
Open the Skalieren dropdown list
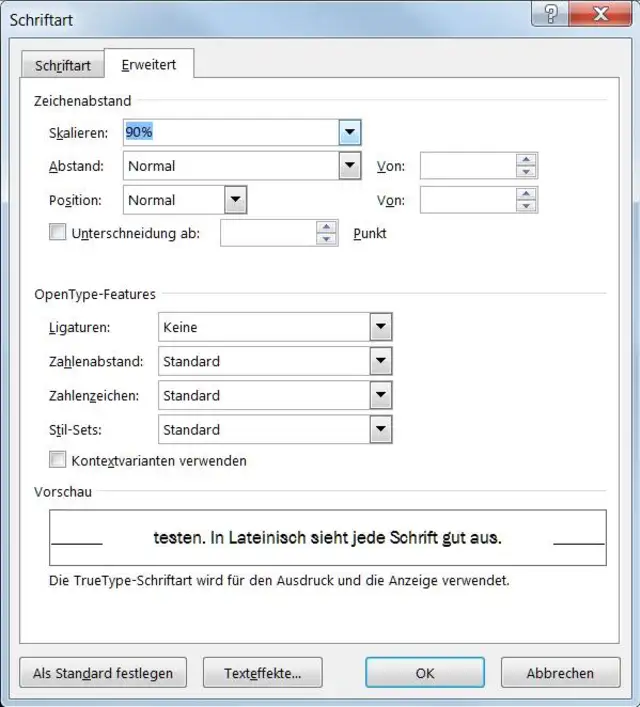click(x=349, y=132)
